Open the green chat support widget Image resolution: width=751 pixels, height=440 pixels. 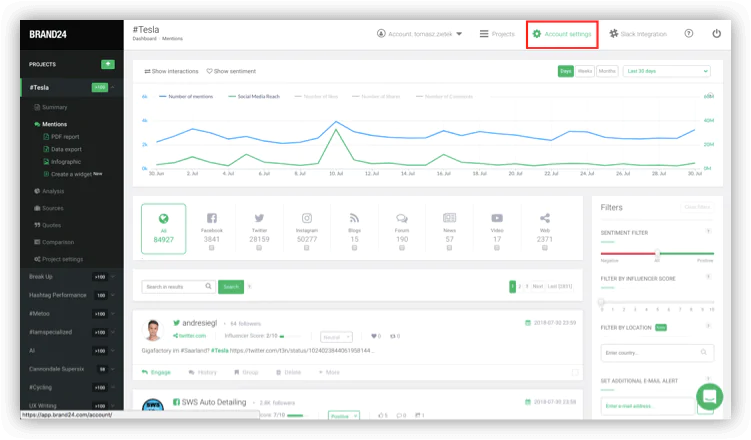[709, 397]
